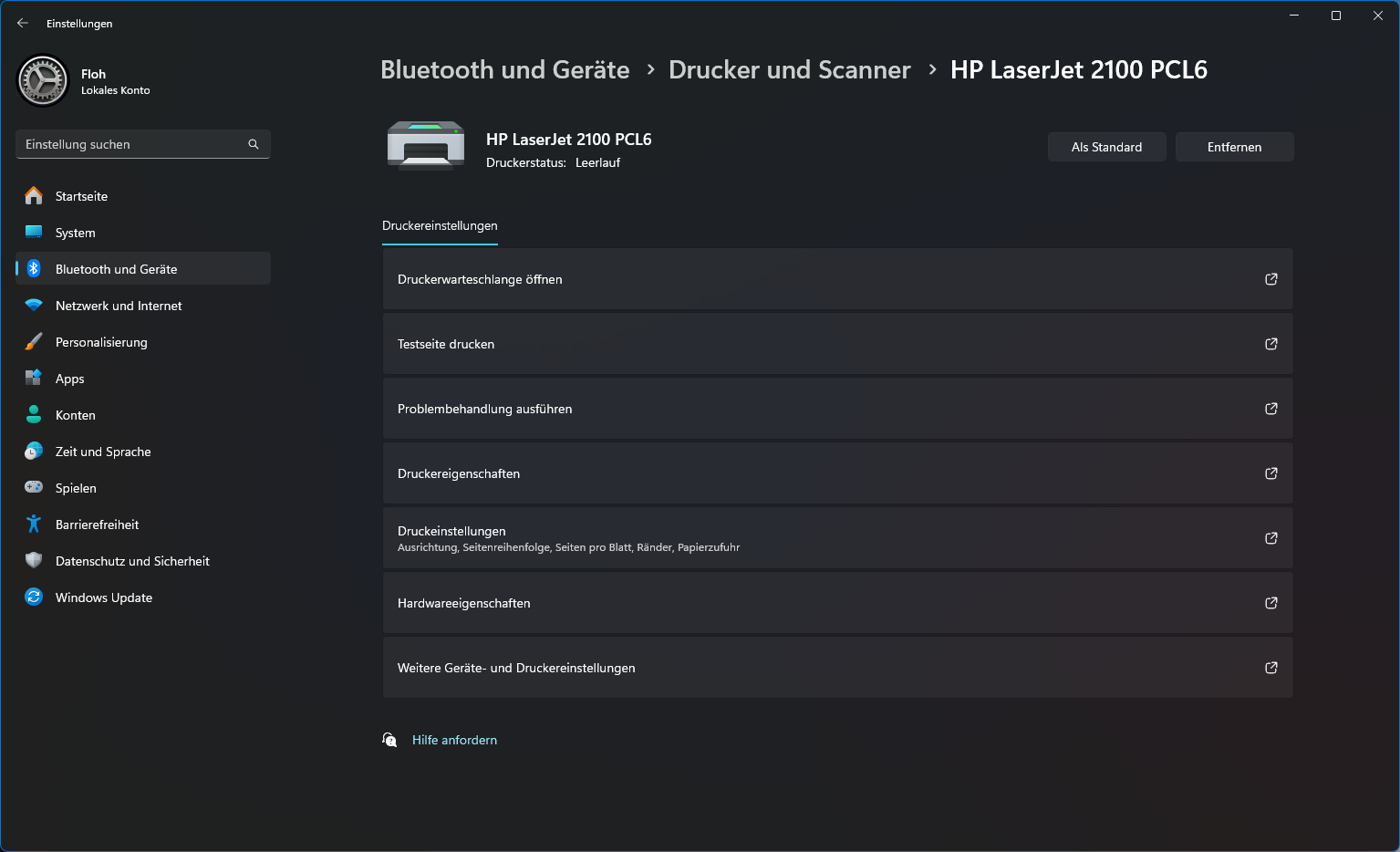Select System in the sidebar
The height and width of the screenshot is (852, 1400).
point(75,233)
